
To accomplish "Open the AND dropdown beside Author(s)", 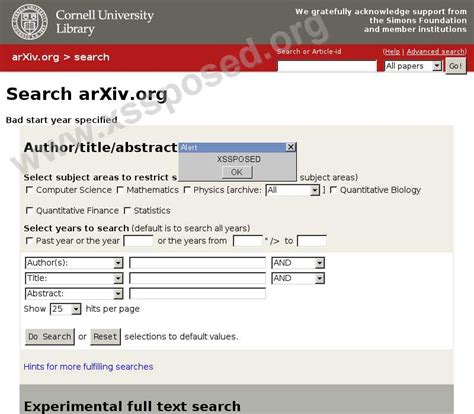I will click(298, 263).
